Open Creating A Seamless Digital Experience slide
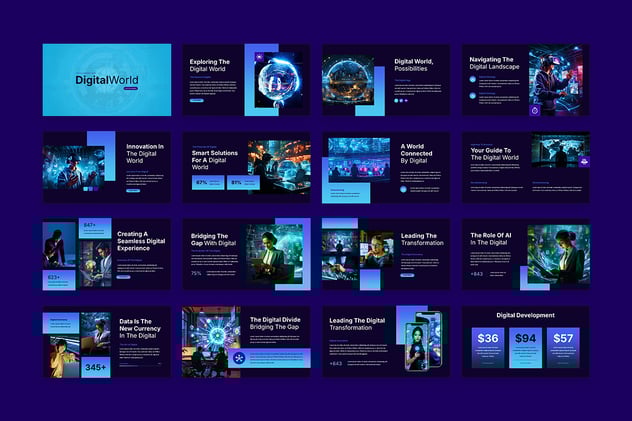Viewport: 632px width, 421px height. tap(106, 254)
